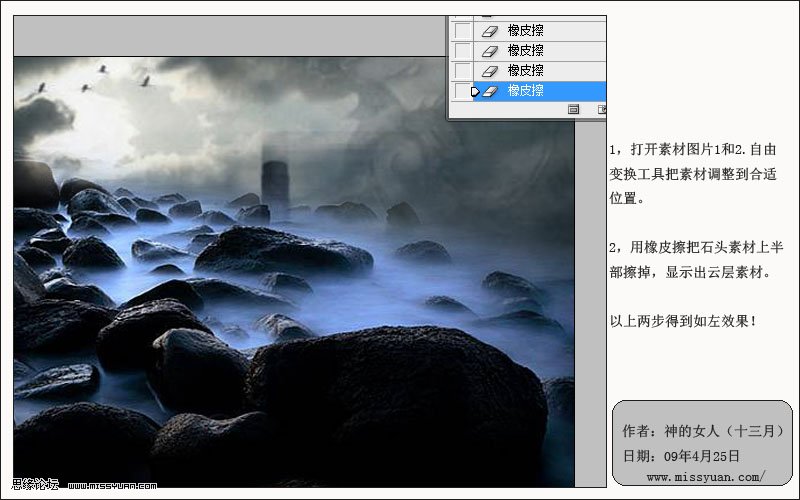The width and height of the screenshot is (800, 500).
Task: Toggle history brush source box of highlighted 橡皮擦 row
Action: click(462, 91)
